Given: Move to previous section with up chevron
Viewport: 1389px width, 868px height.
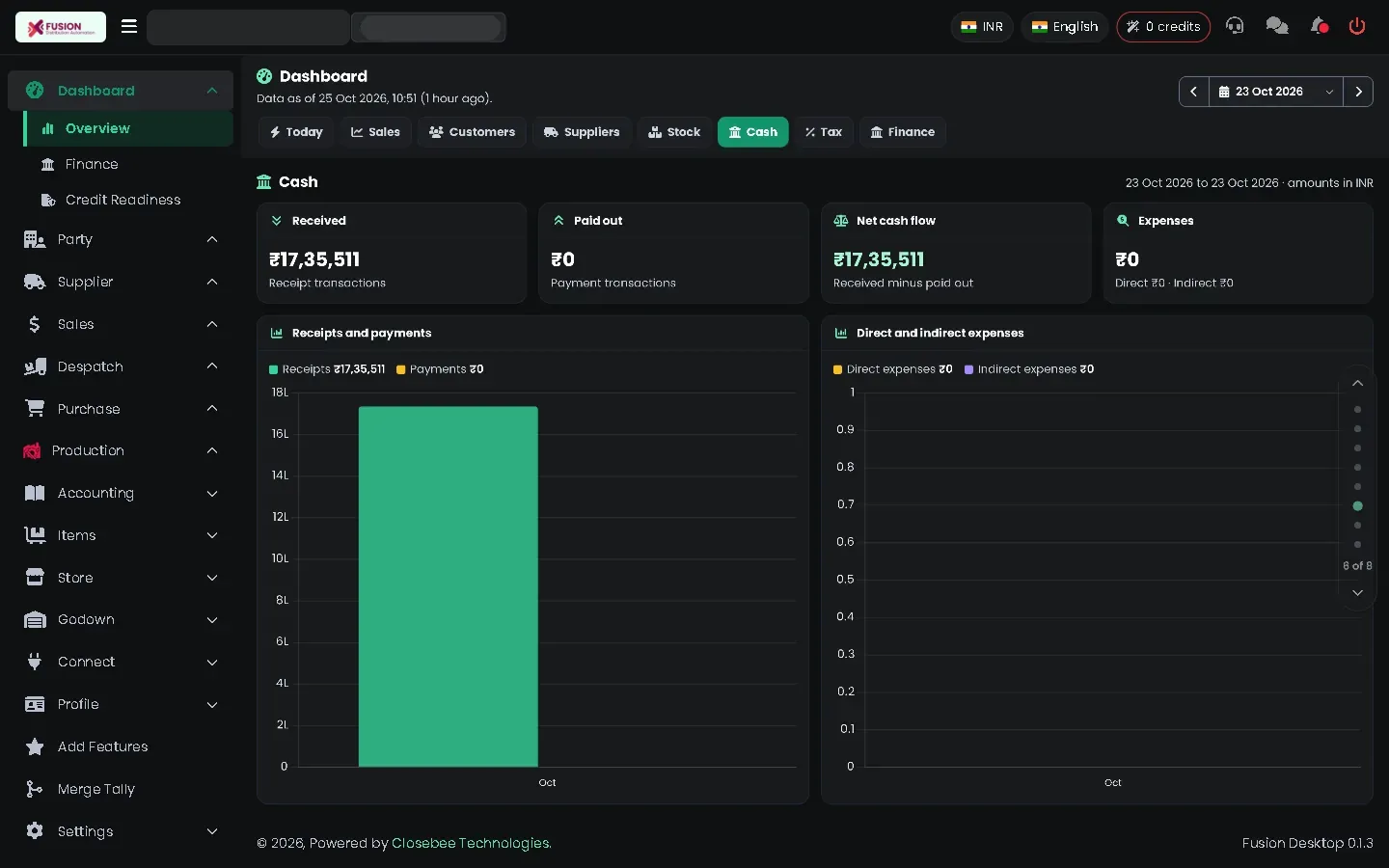Looking at the screenshot, I should [1357, 383].
